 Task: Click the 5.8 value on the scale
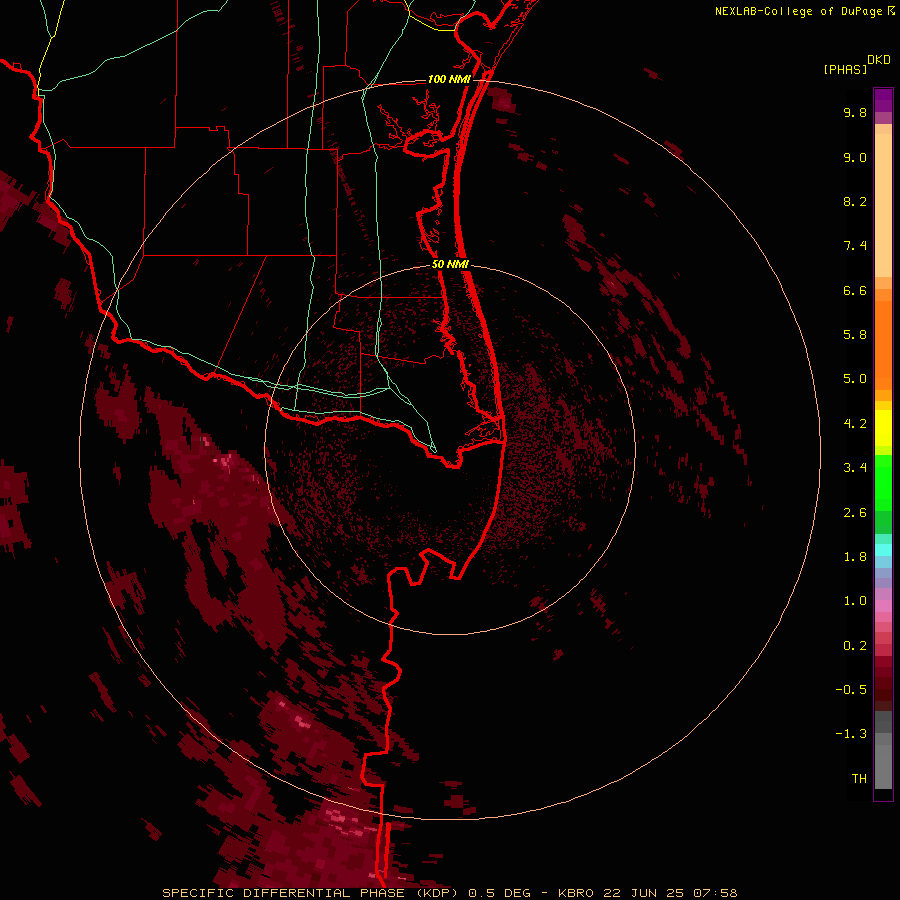click(855, 335)
